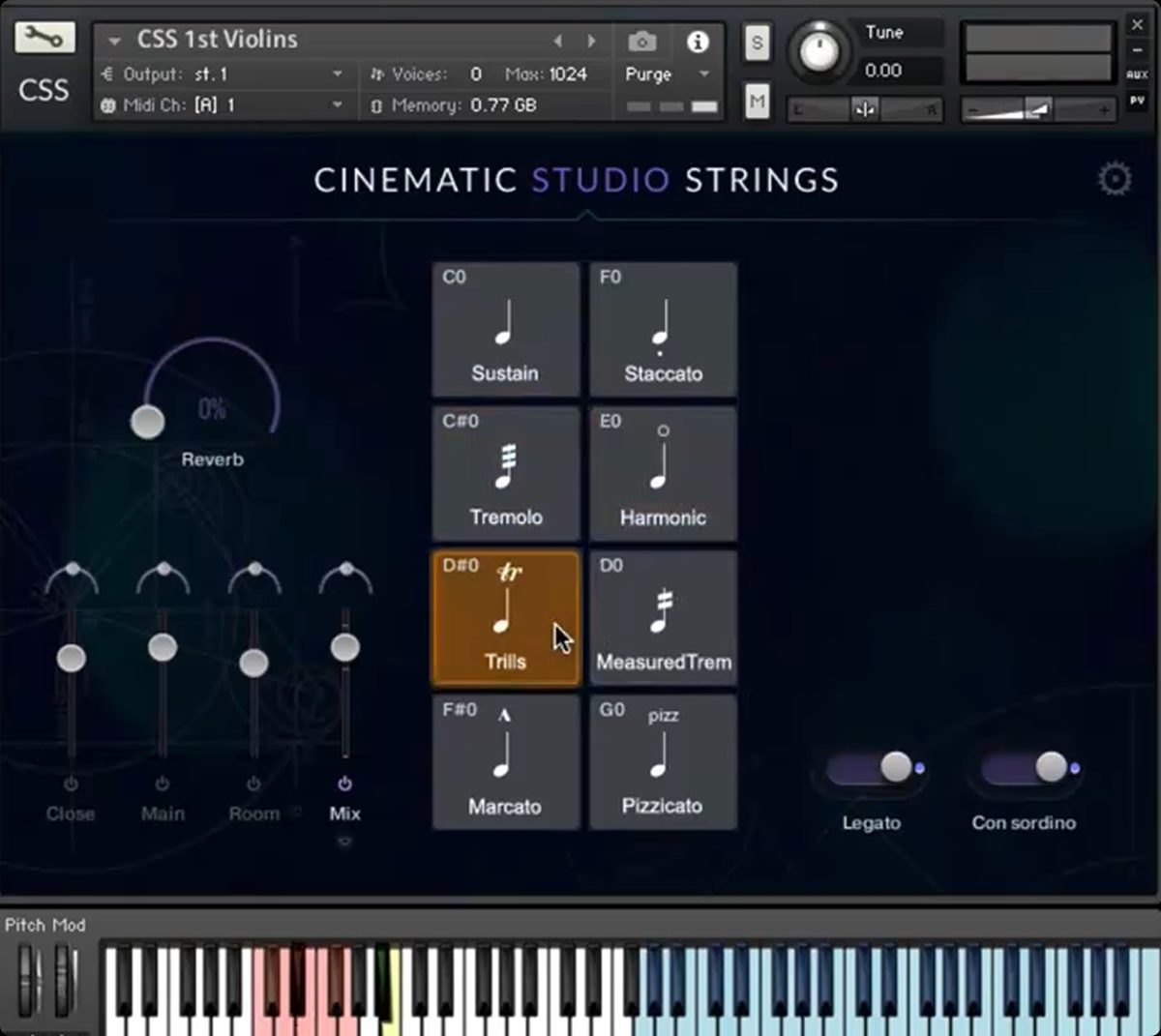The image size is (1161, 1036).
Task: Adjust the instrument pan slider L-R
Action: click(865, 109)
